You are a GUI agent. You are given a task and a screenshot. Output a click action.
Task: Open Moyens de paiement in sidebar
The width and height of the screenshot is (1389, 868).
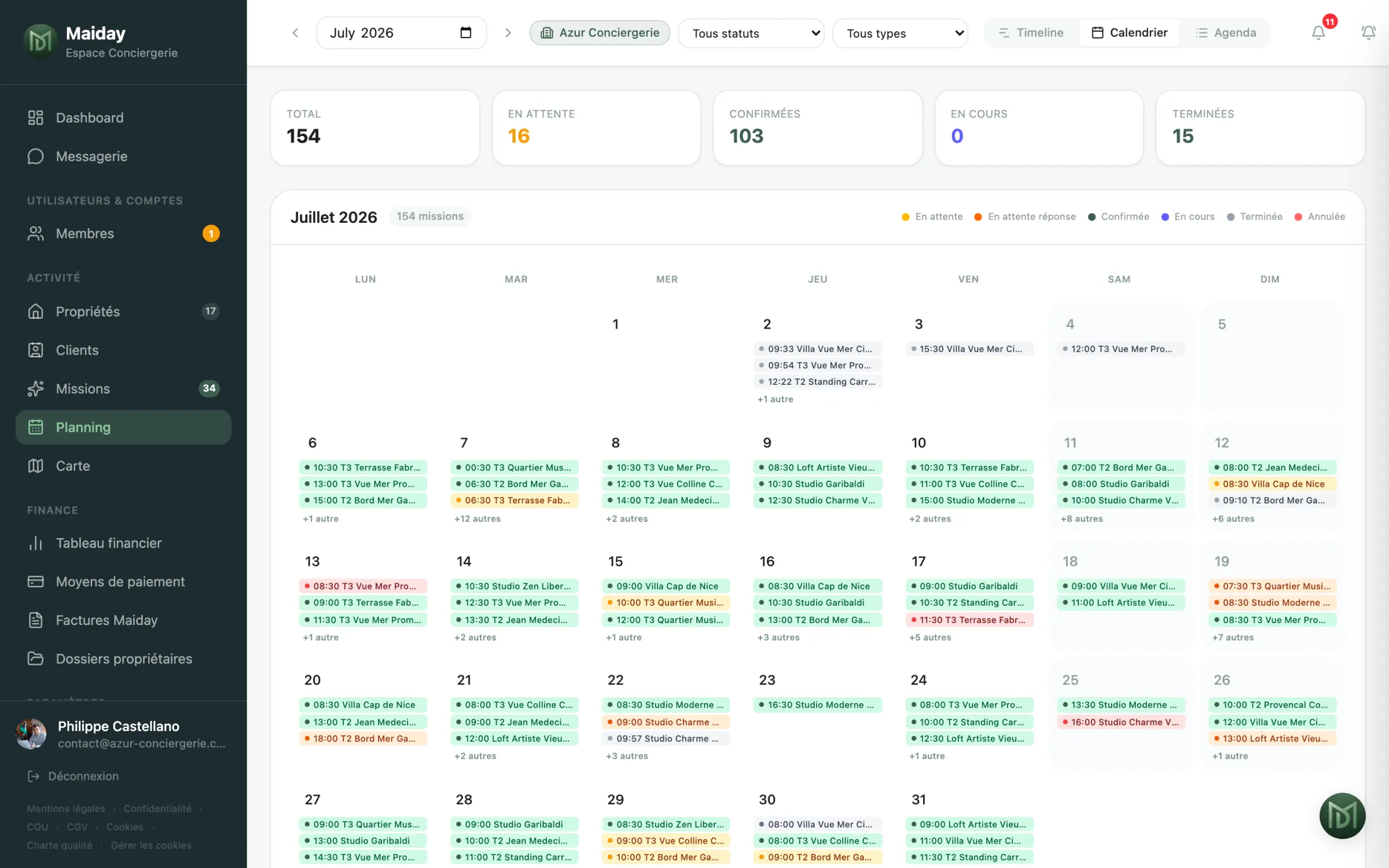click(x=123, y=582)
